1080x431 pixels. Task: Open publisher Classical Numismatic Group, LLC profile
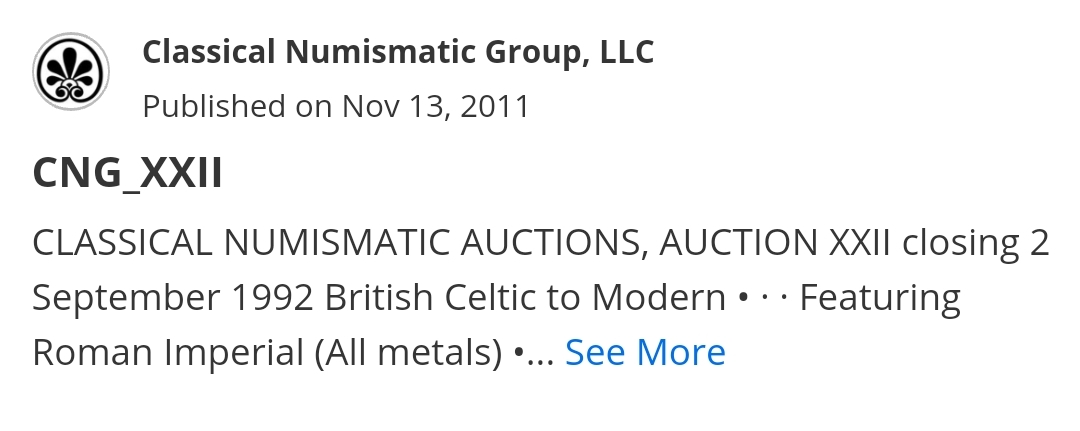coord(398,52)
